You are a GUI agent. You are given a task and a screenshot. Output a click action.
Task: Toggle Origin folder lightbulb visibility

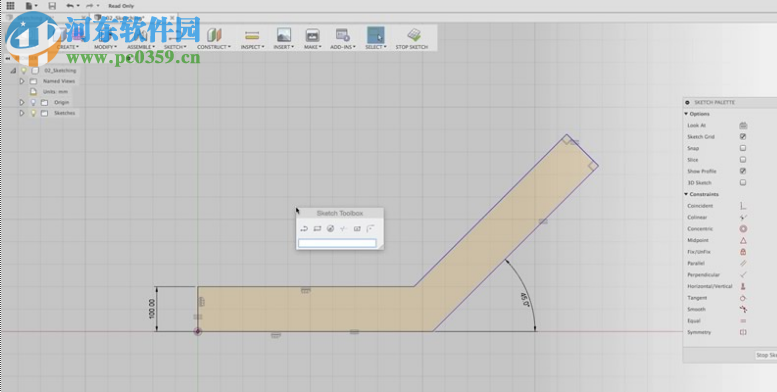click(x=33, y=102)
